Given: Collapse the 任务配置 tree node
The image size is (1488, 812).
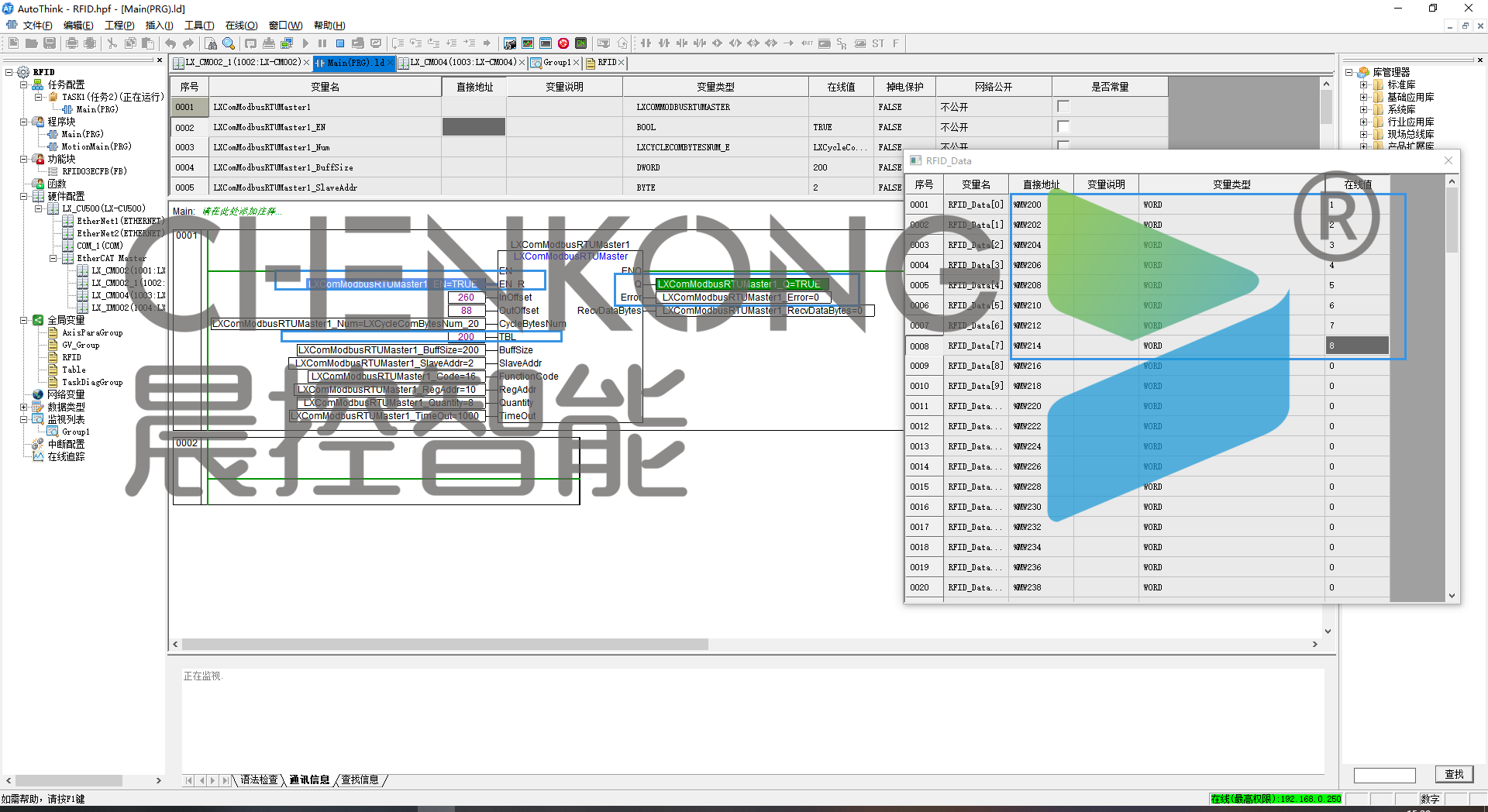Looking at the screenshot, I should [24, 84].
